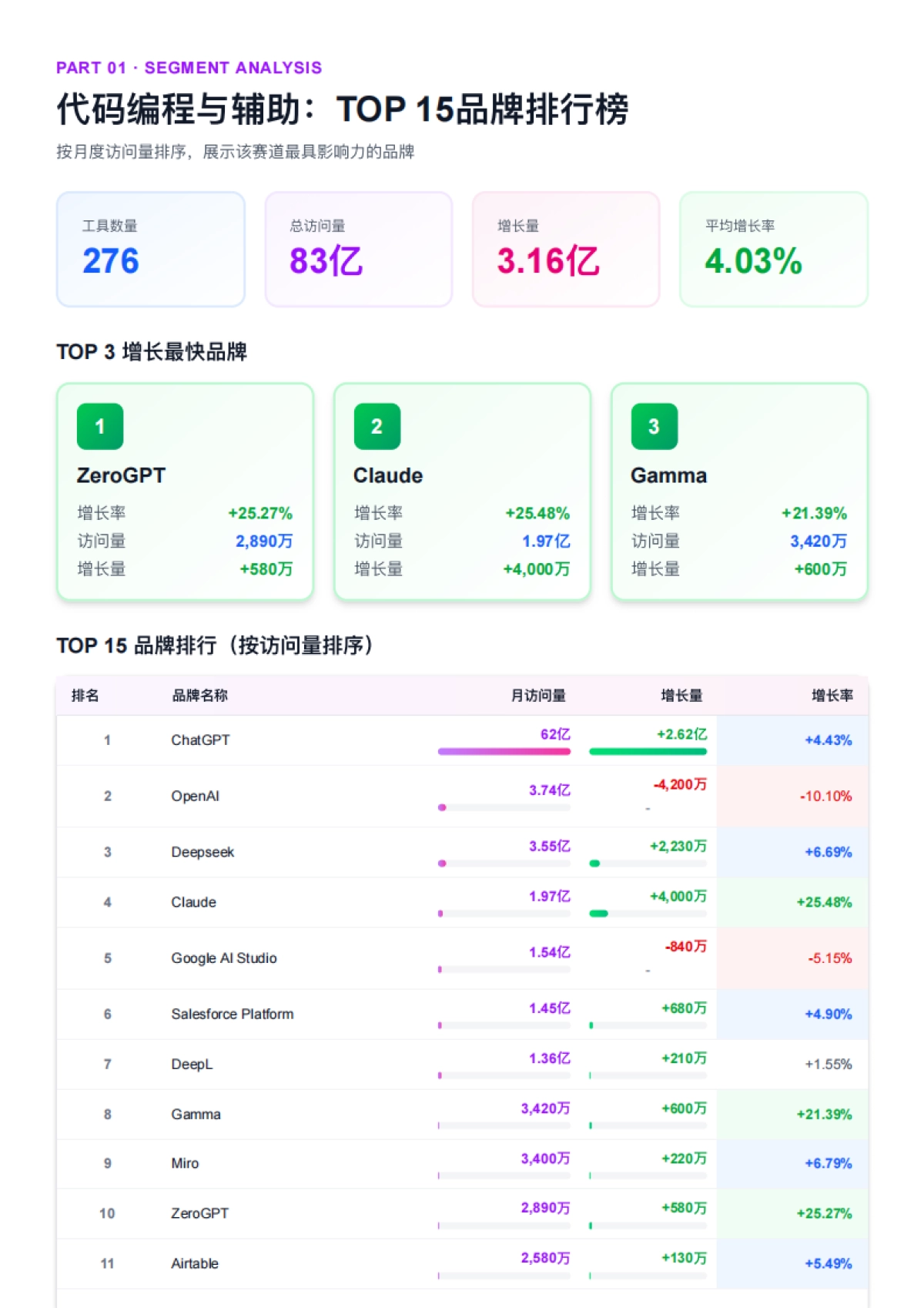Click the 品牌名称 column header
This screenshot has height=1308, width=924.
pyautogui.click(x=199, y=696)
